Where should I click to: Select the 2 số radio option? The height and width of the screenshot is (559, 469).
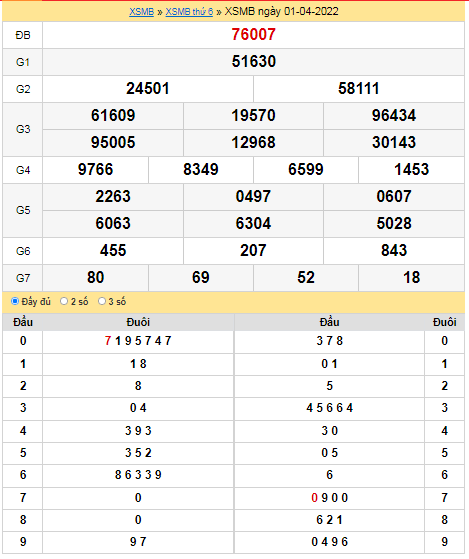(64, 301)
